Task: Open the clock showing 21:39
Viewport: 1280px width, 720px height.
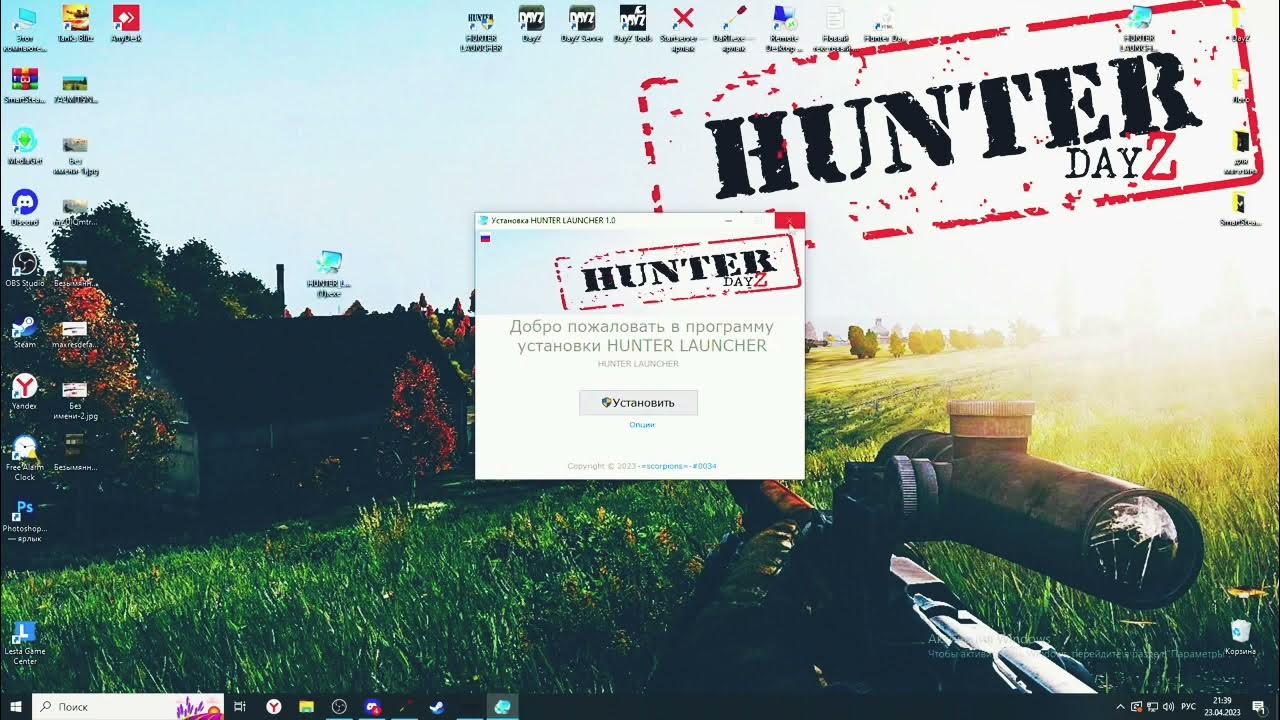Action: pyautogui.click(x=1222, y=706)
